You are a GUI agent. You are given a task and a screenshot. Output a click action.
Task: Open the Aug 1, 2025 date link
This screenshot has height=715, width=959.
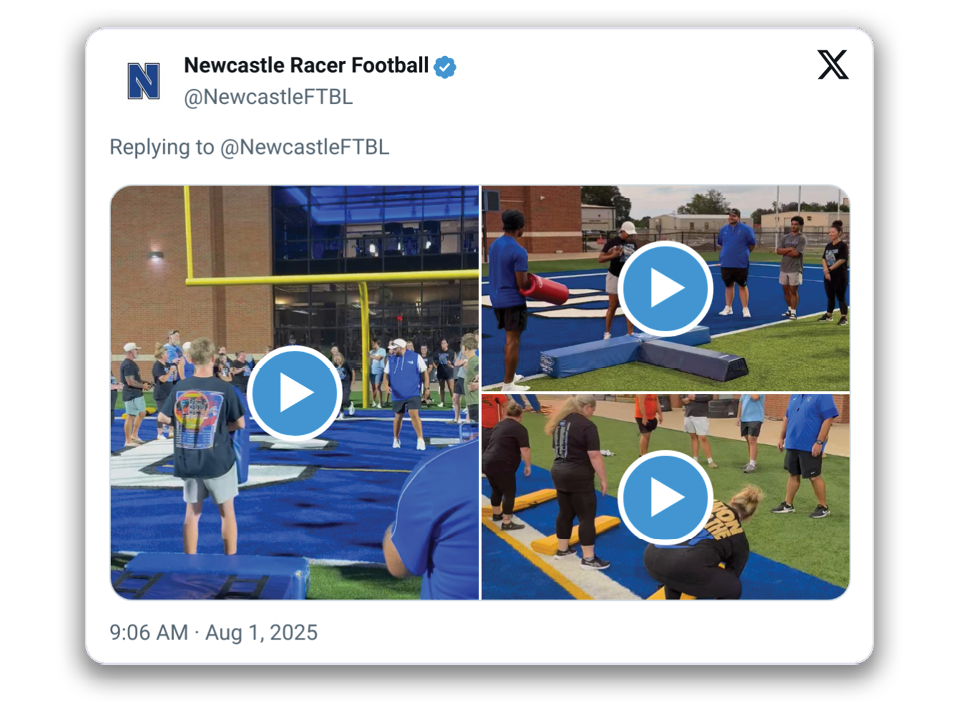(x=261, y=632)
